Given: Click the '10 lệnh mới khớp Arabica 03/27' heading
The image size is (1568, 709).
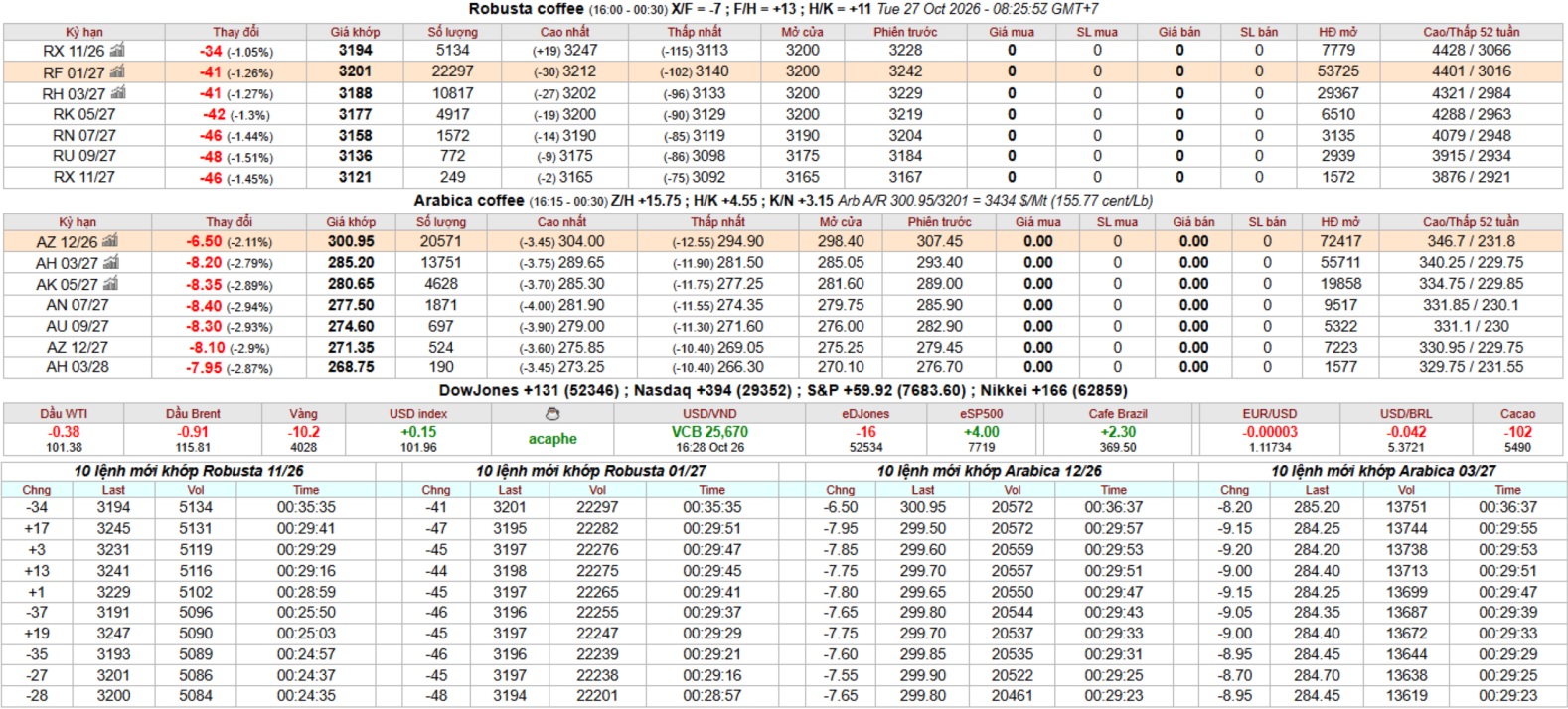Looking at the screenshot, I should (x=1383, y=471).
